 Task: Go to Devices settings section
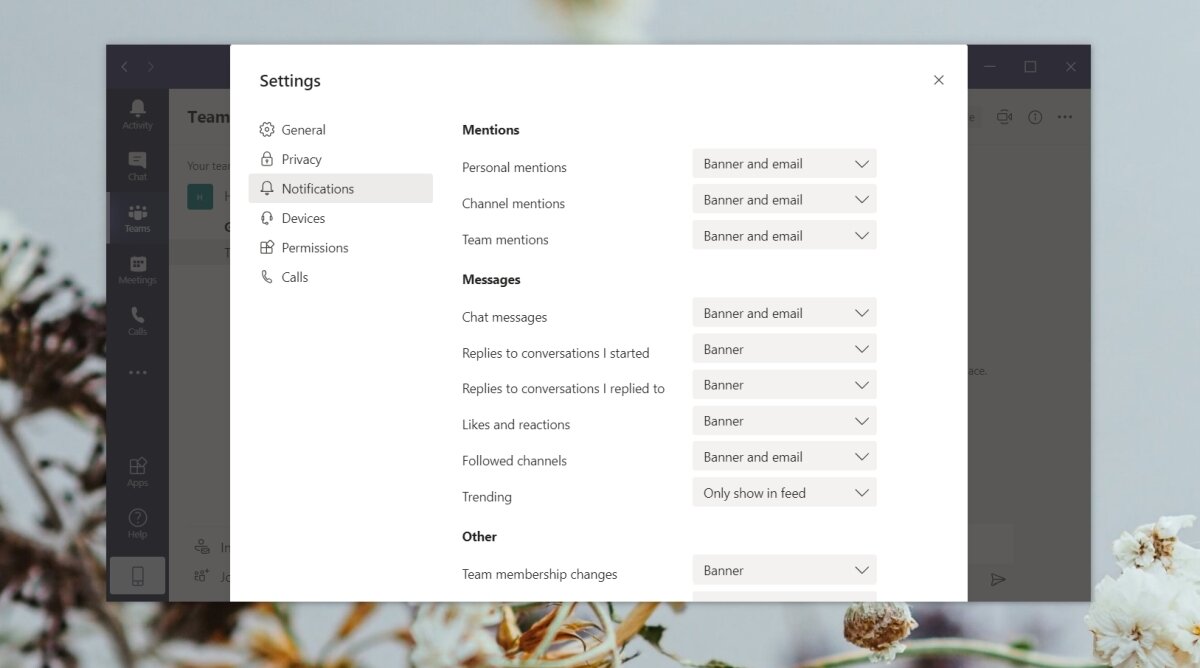pos(303,218)
